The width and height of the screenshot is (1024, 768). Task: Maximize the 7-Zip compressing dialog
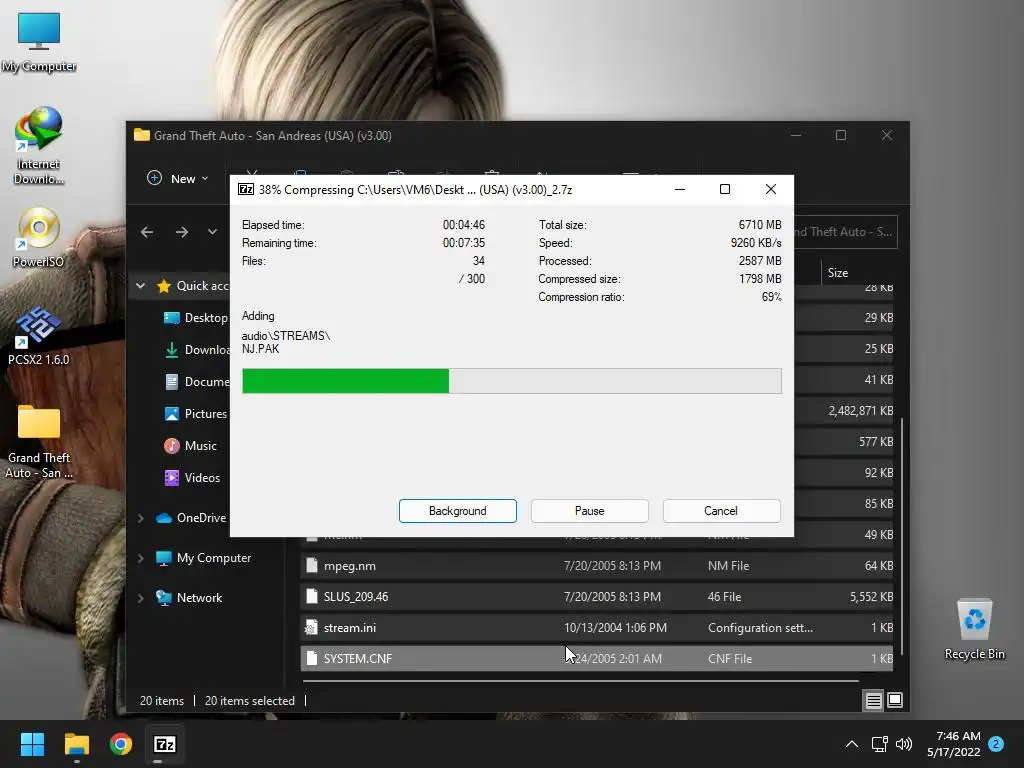point(724,189)
